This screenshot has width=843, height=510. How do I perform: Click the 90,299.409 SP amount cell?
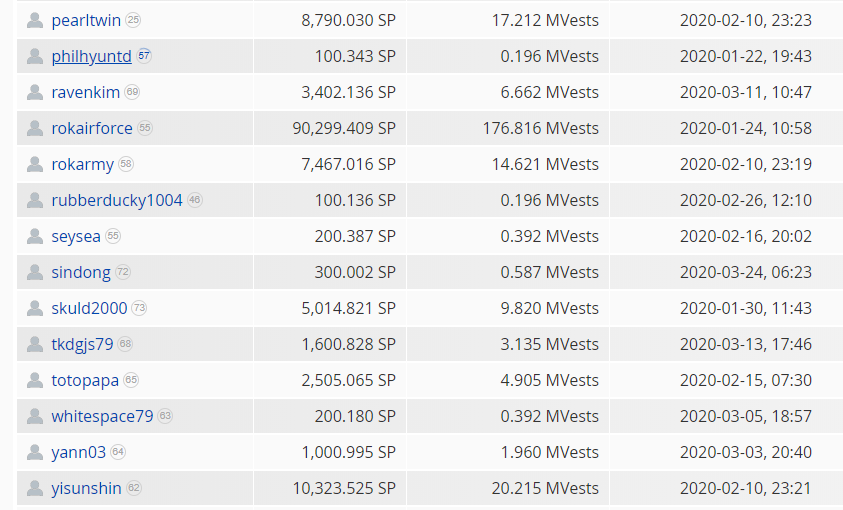pos(347,128)
